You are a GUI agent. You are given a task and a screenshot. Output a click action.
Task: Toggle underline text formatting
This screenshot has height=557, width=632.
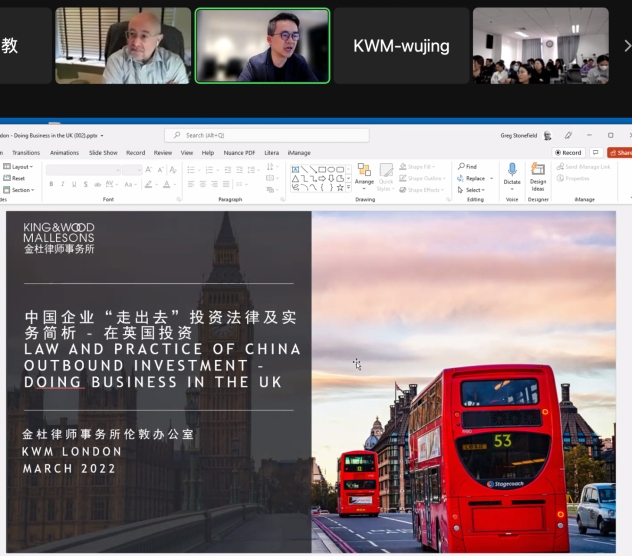point(74,185)
